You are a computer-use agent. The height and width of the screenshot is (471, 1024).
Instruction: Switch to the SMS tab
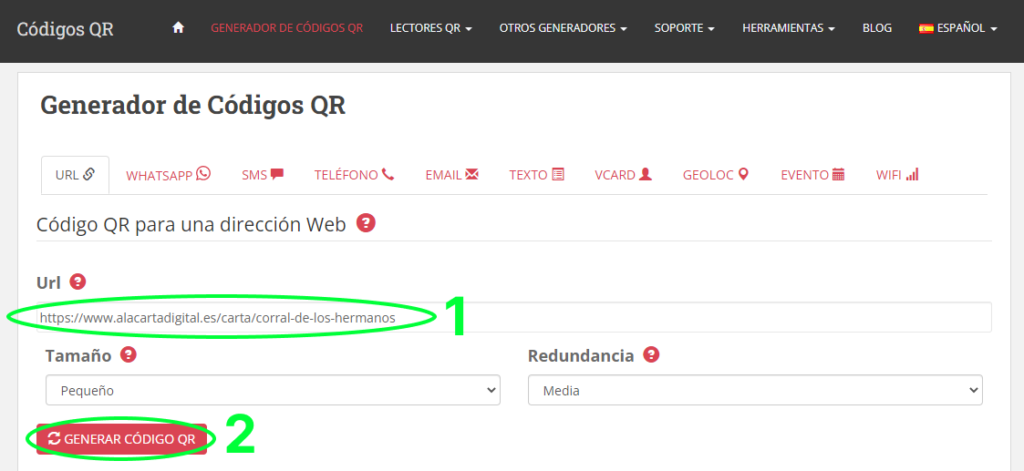263,175
